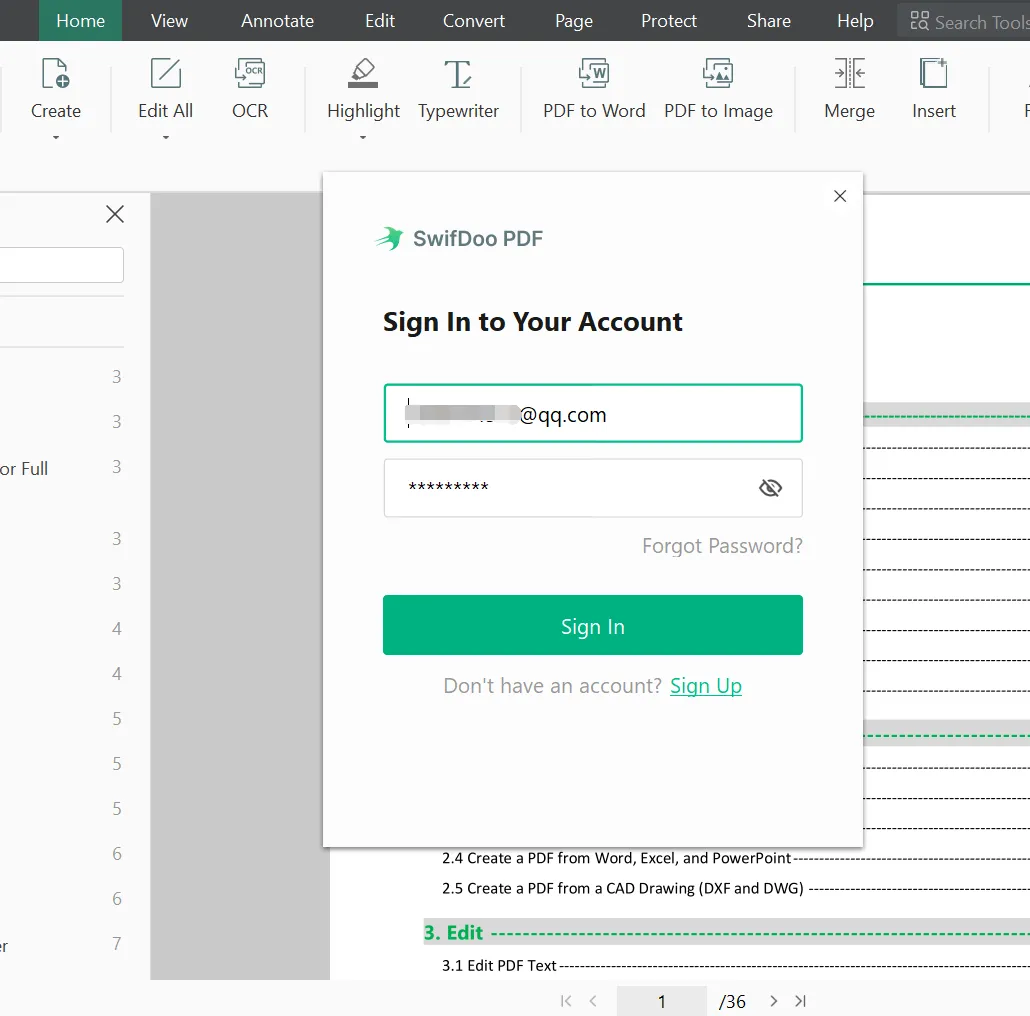Run the OCR tool
Viewport: 1030px width, 1016px height.
tap(250, 90)
